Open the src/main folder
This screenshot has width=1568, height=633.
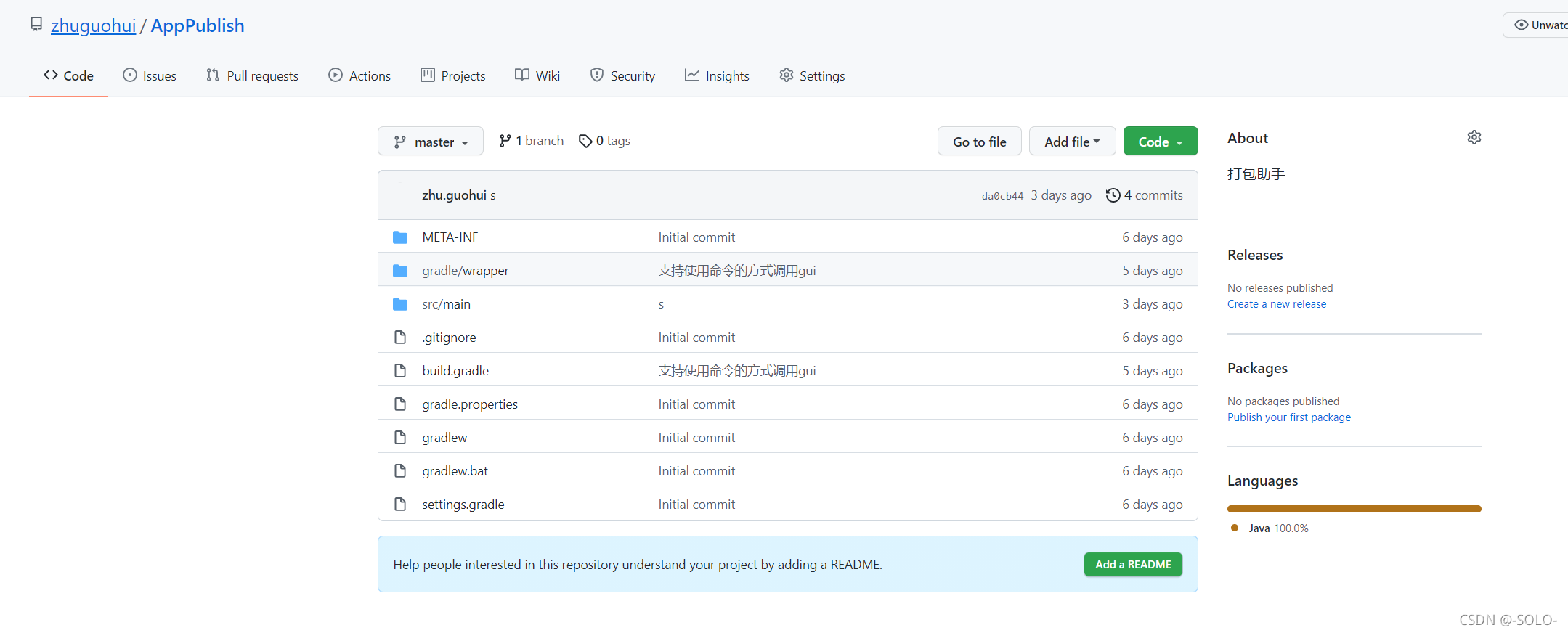(446, 304)
